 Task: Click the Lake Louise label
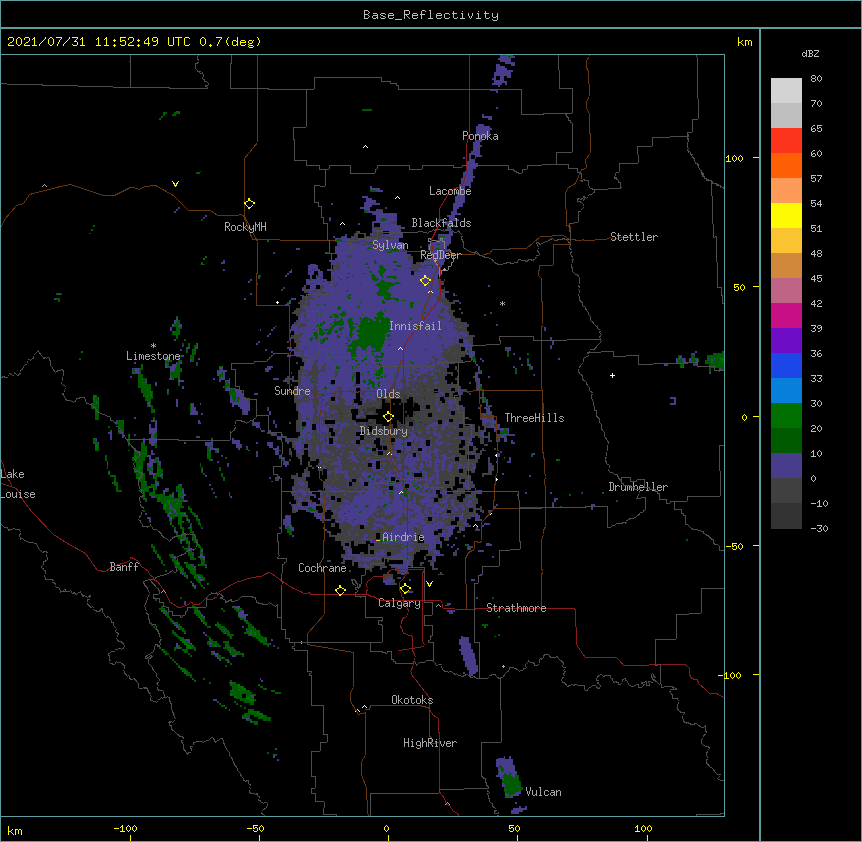click(18, 484)
